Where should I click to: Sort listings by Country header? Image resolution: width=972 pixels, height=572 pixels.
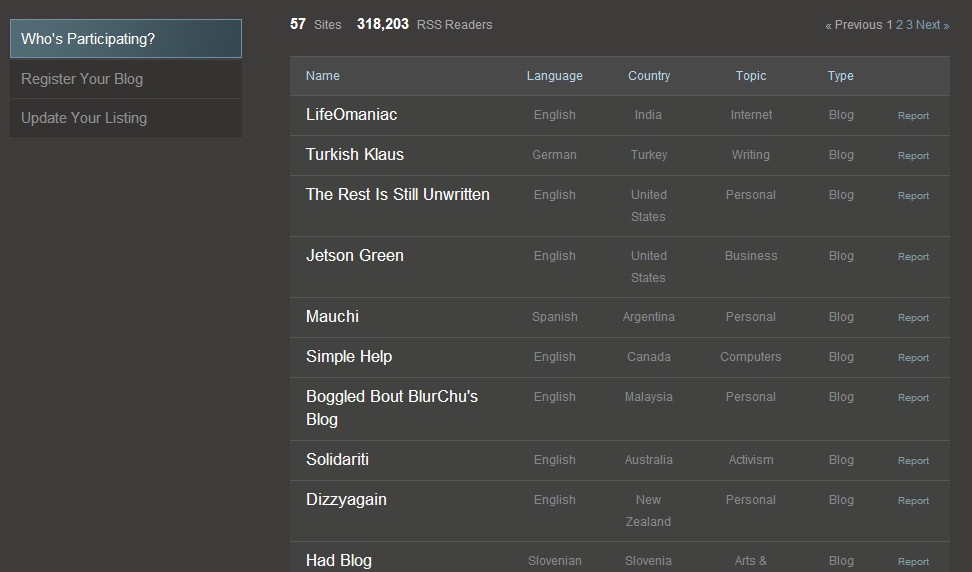point(649,76)
